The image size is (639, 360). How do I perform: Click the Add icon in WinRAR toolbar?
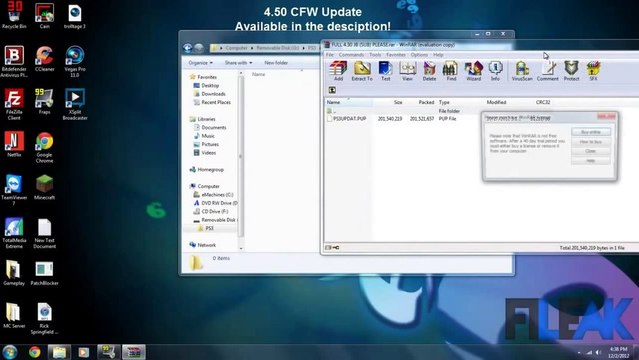[x=338, y=71]
